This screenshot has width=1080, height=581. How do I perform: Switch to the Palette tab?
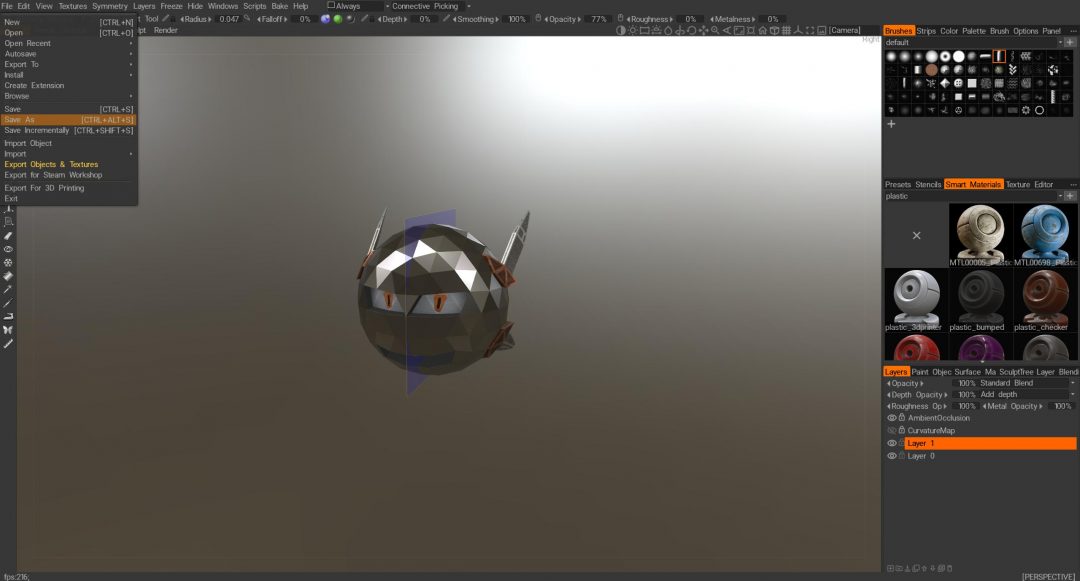click(x=974, y=31)
